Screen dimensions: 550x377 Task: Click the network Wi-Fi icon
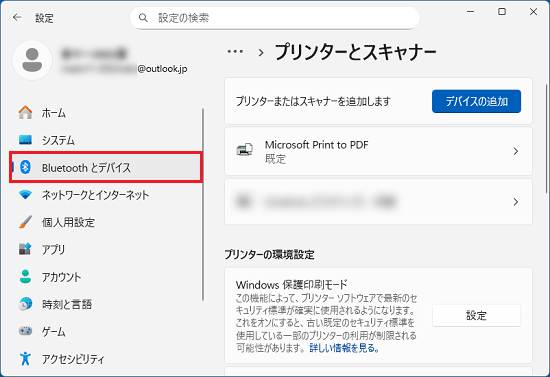tap(25, 194)
